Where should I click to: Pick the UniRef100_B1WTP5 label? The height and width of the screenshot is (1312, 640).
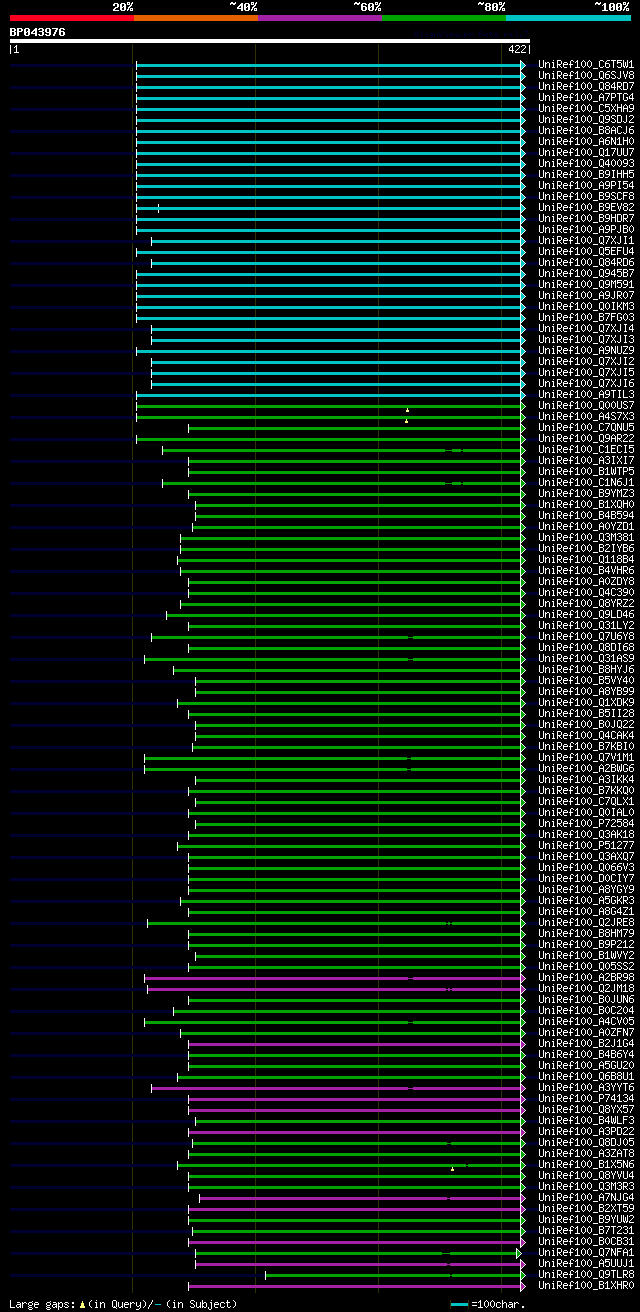586,471
